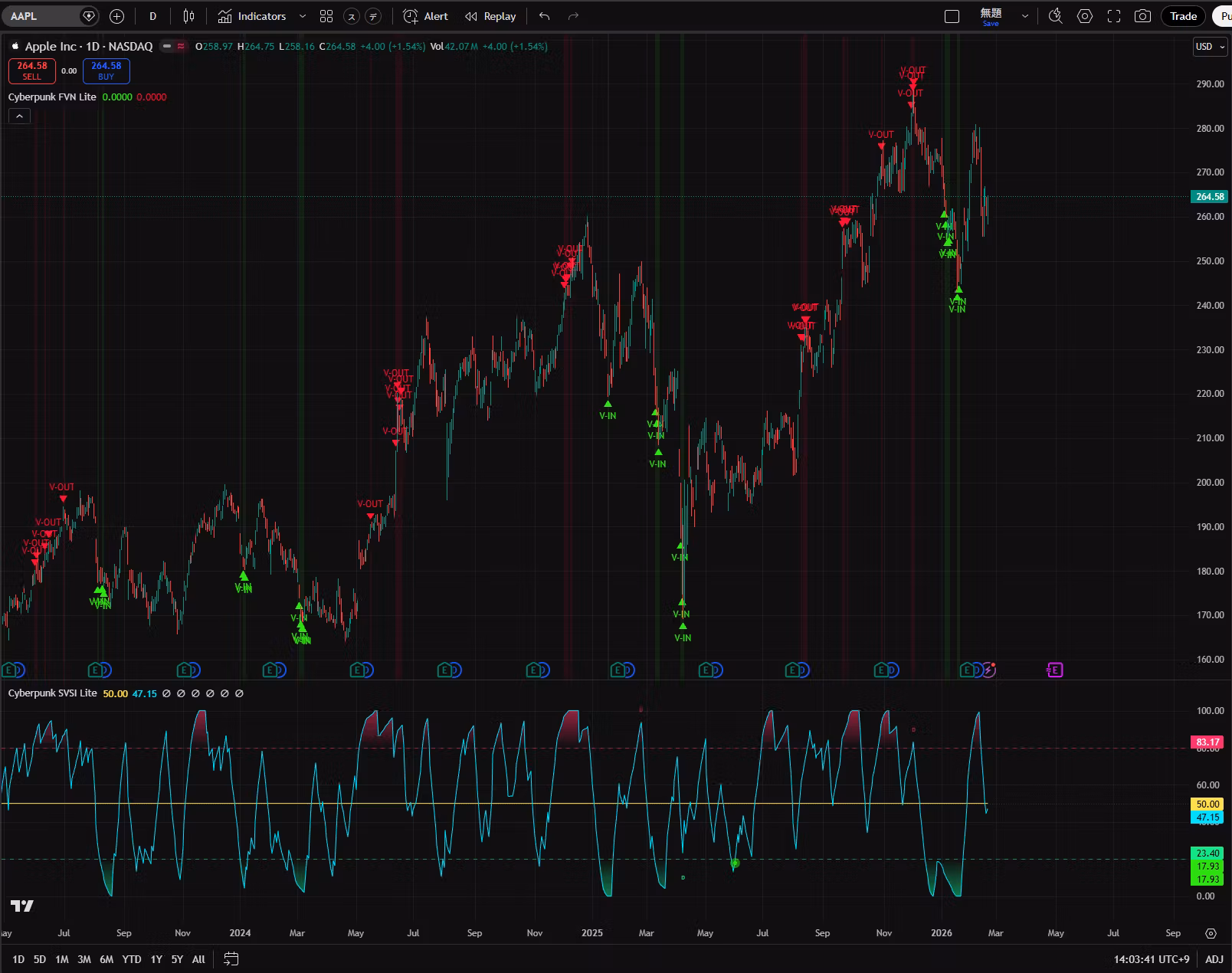The height and width of the screenshot is (973, 1232).
Task: Click the Apple logo beside Apple Inc
Action: tap(15, 47)
